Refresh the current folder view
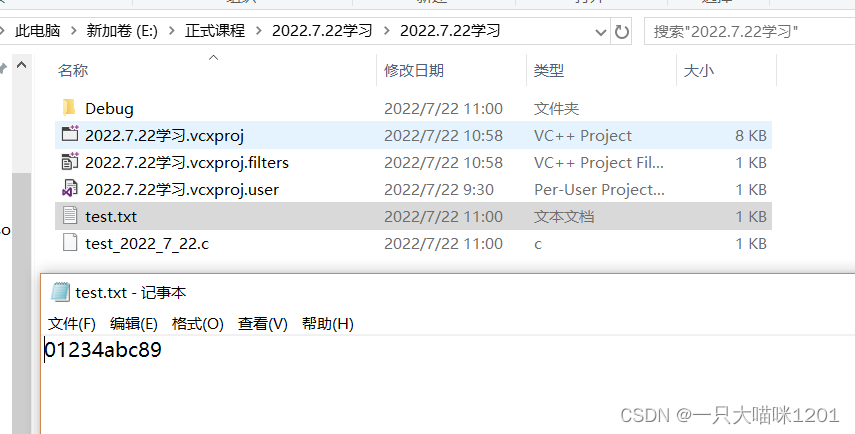The width and height of the screenshot is (855, 434). click(x=622, y=32)
